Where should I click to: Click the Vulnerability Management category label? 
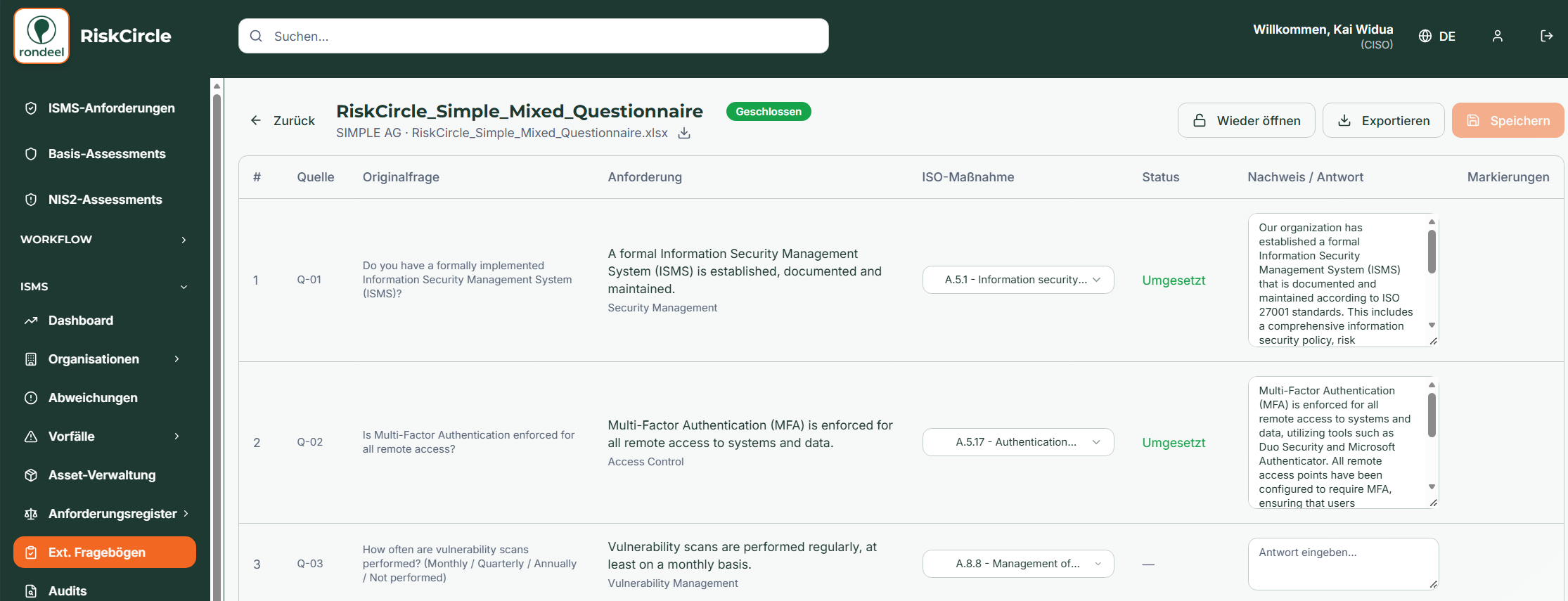(x=672, y=583)
